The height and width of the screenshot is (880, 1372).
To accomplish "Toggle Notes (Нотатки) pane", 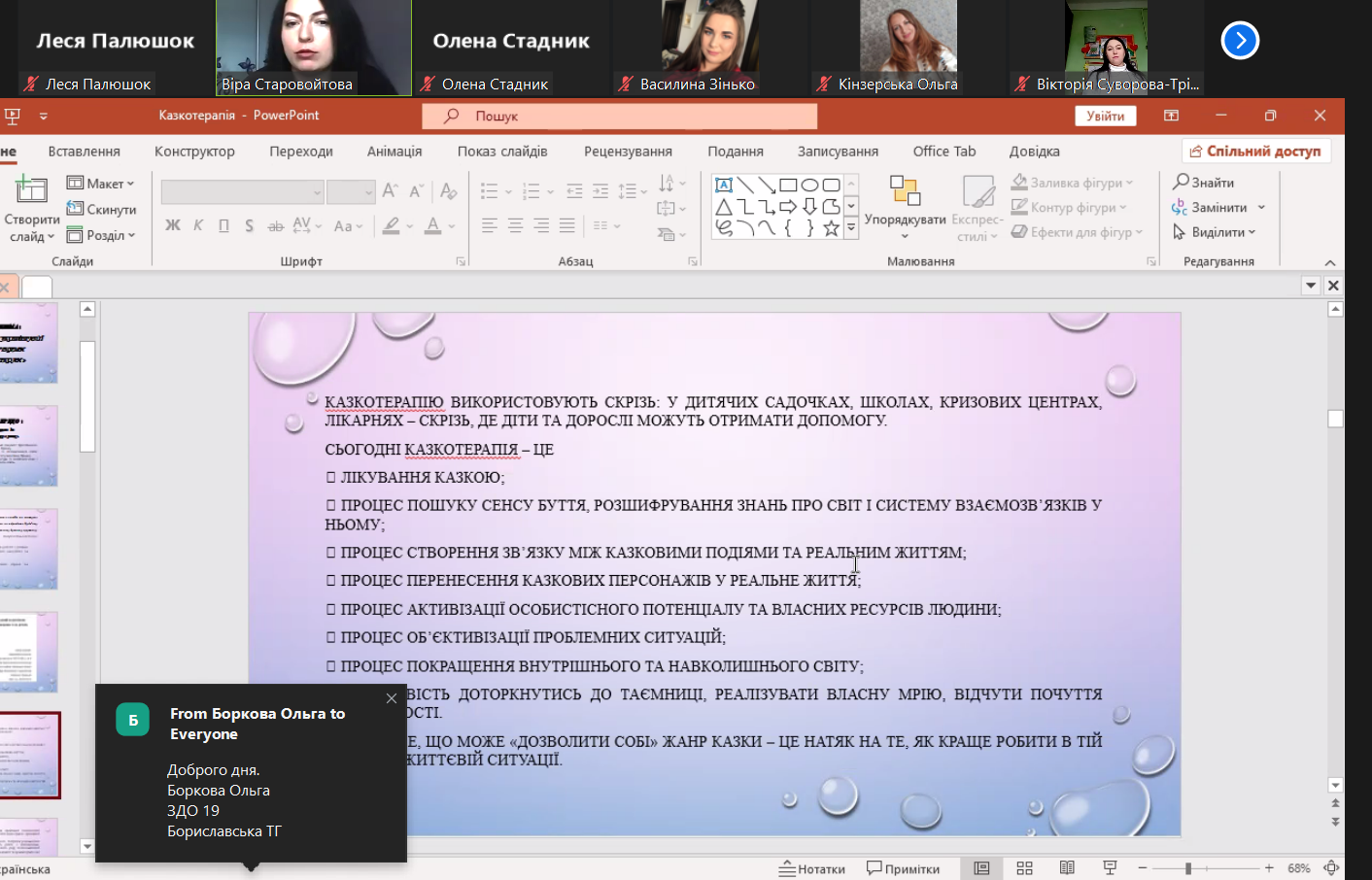I will pos(812,868).
